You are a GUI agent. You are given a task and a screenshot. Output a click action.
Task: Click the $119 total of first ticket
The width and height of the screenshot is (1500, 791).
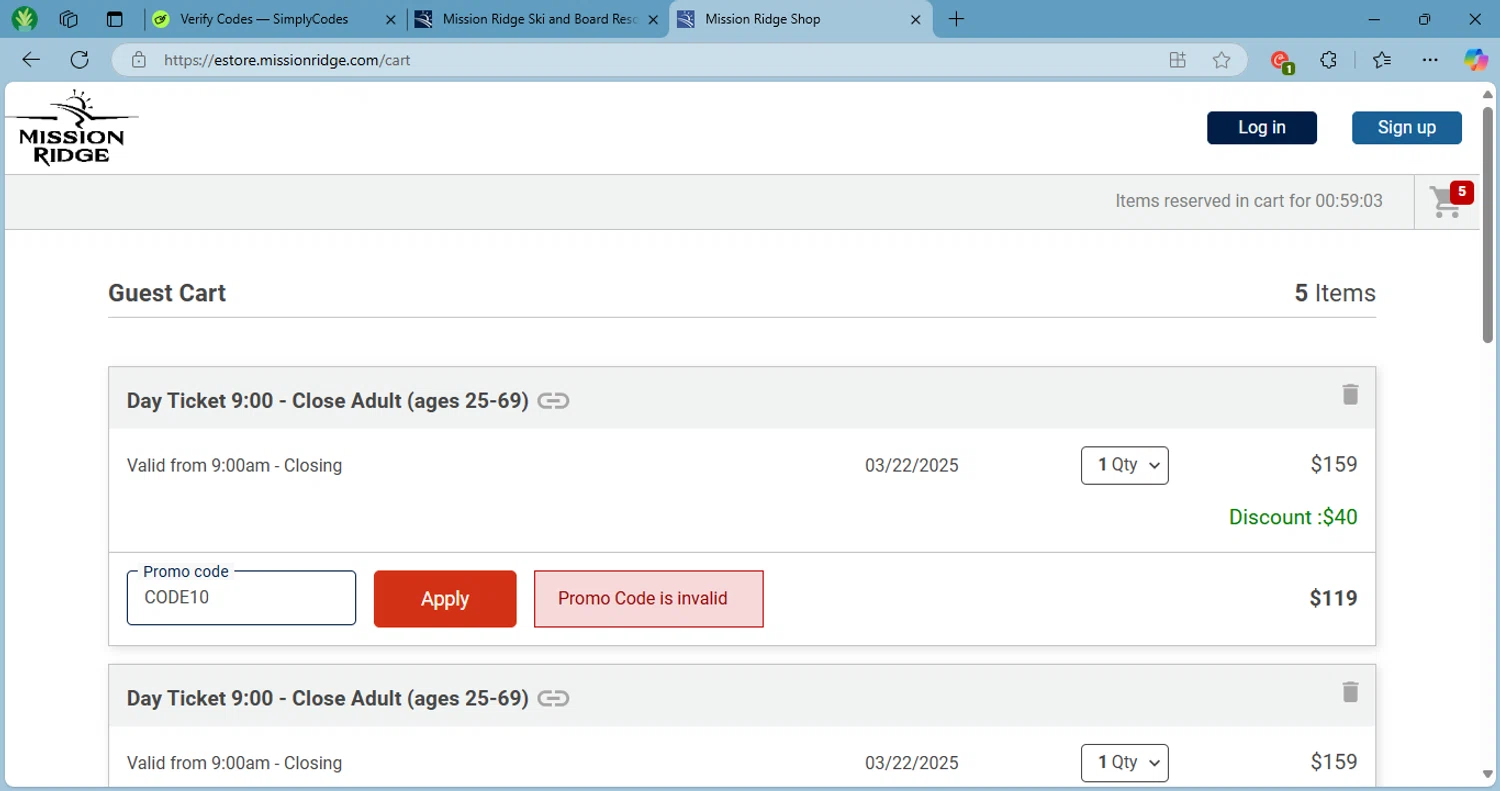1333,599
